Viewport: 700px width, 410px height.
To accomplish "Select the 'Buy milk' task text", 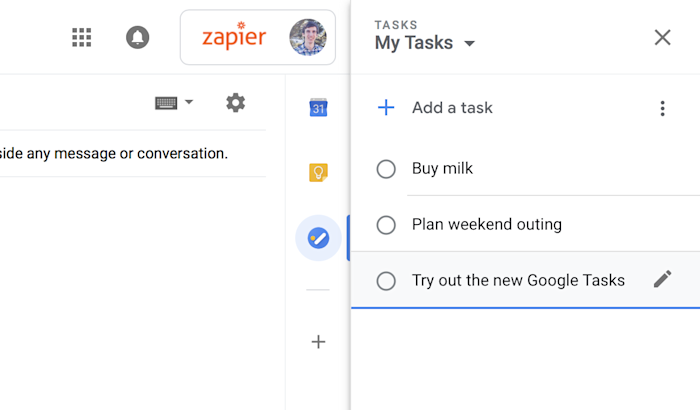I will 443,169.
